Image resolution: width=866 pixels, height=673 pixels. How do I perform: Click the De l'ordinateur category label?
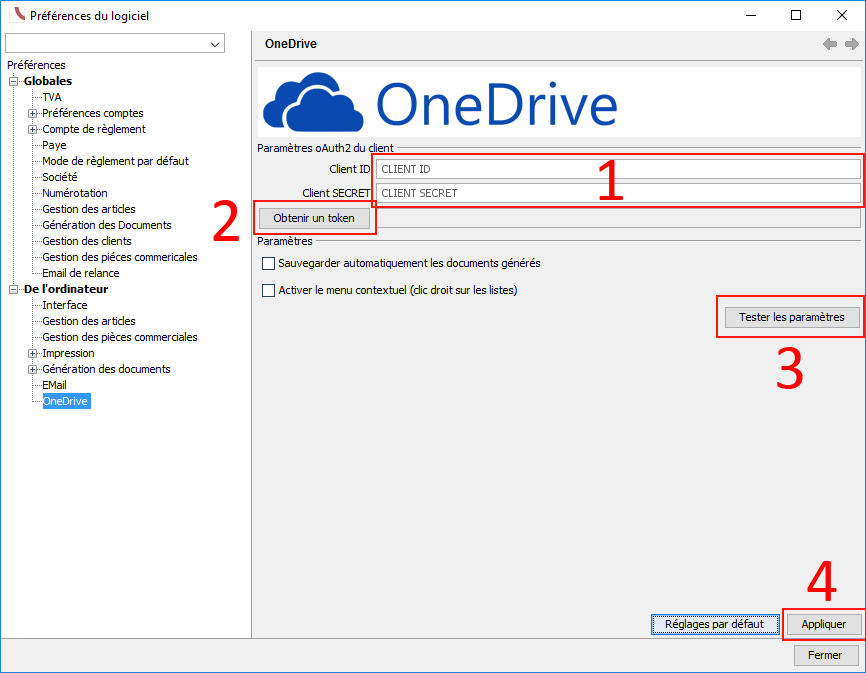(66, 289)
